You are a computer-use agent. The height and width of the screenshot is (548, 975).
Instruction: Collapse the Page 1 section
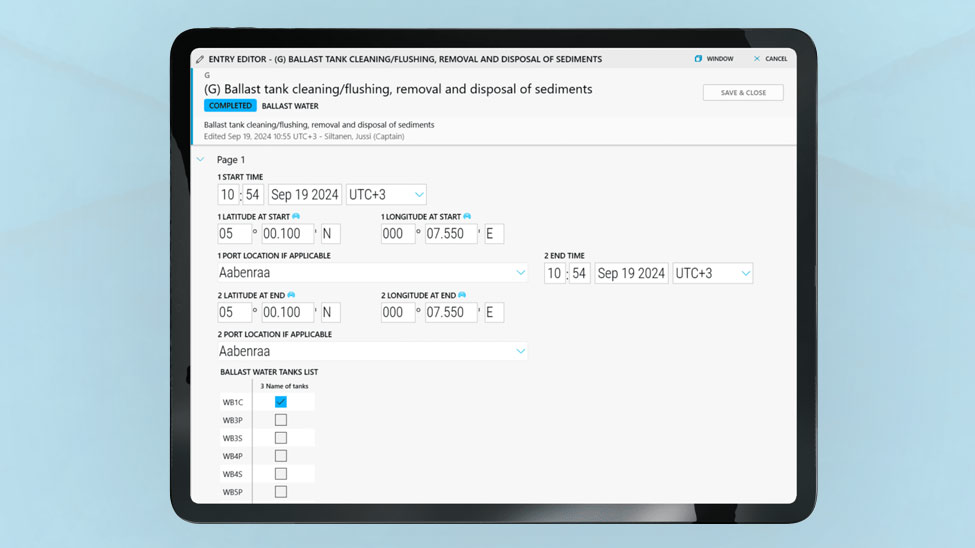coord(201,160)
